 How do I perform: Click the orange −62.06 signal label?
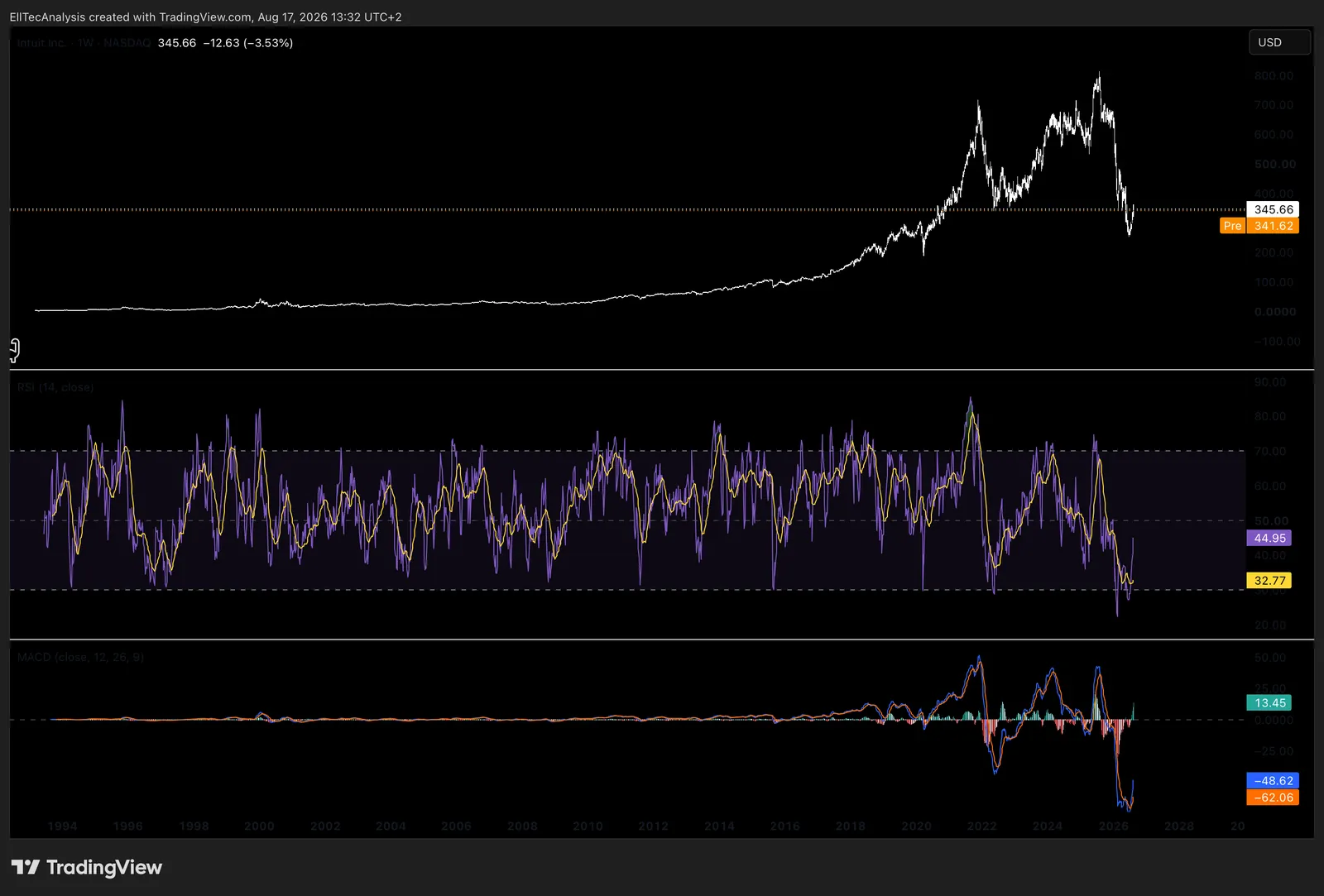(1273, 798)
